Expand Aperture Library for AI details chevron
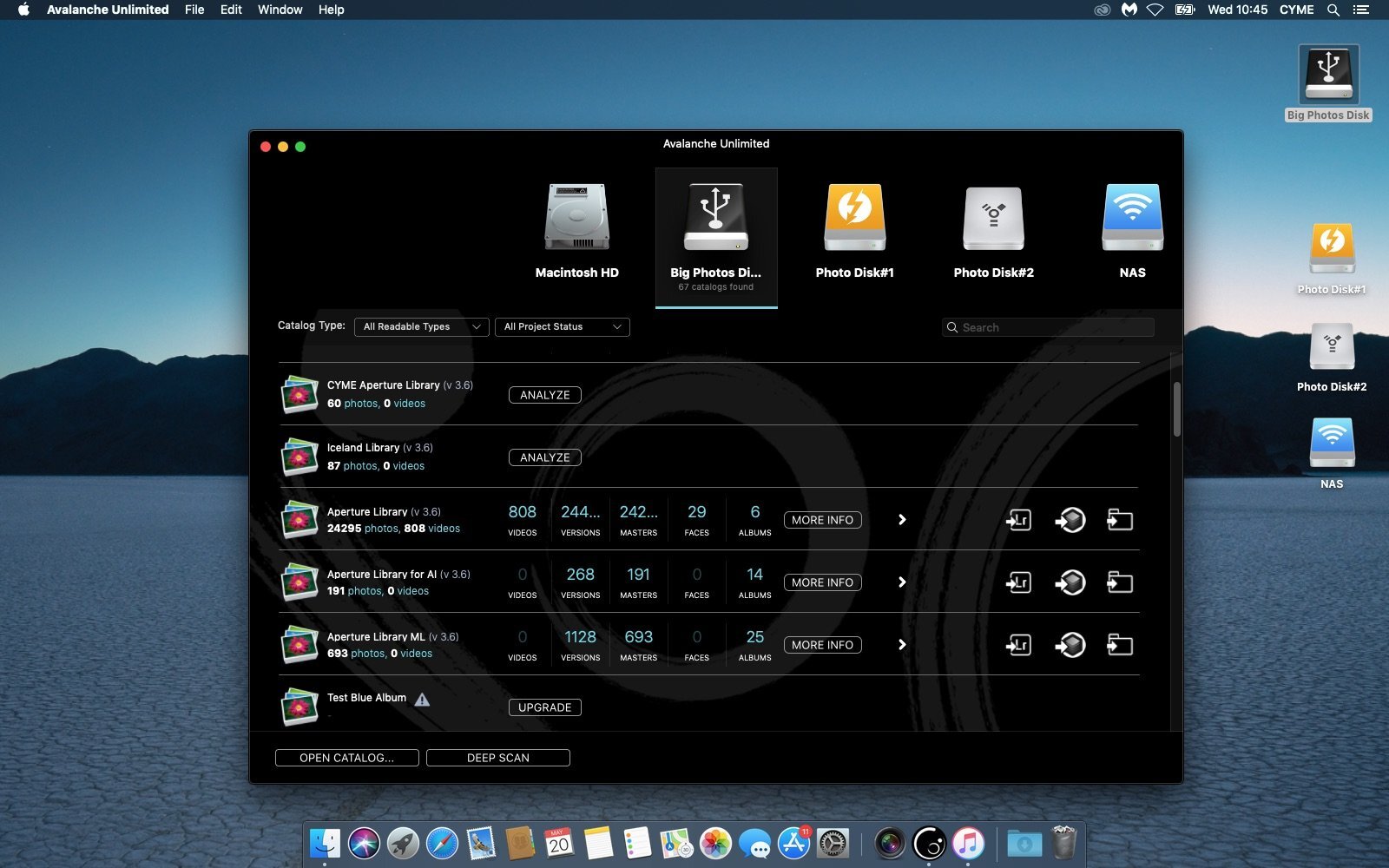 [902, 582]
